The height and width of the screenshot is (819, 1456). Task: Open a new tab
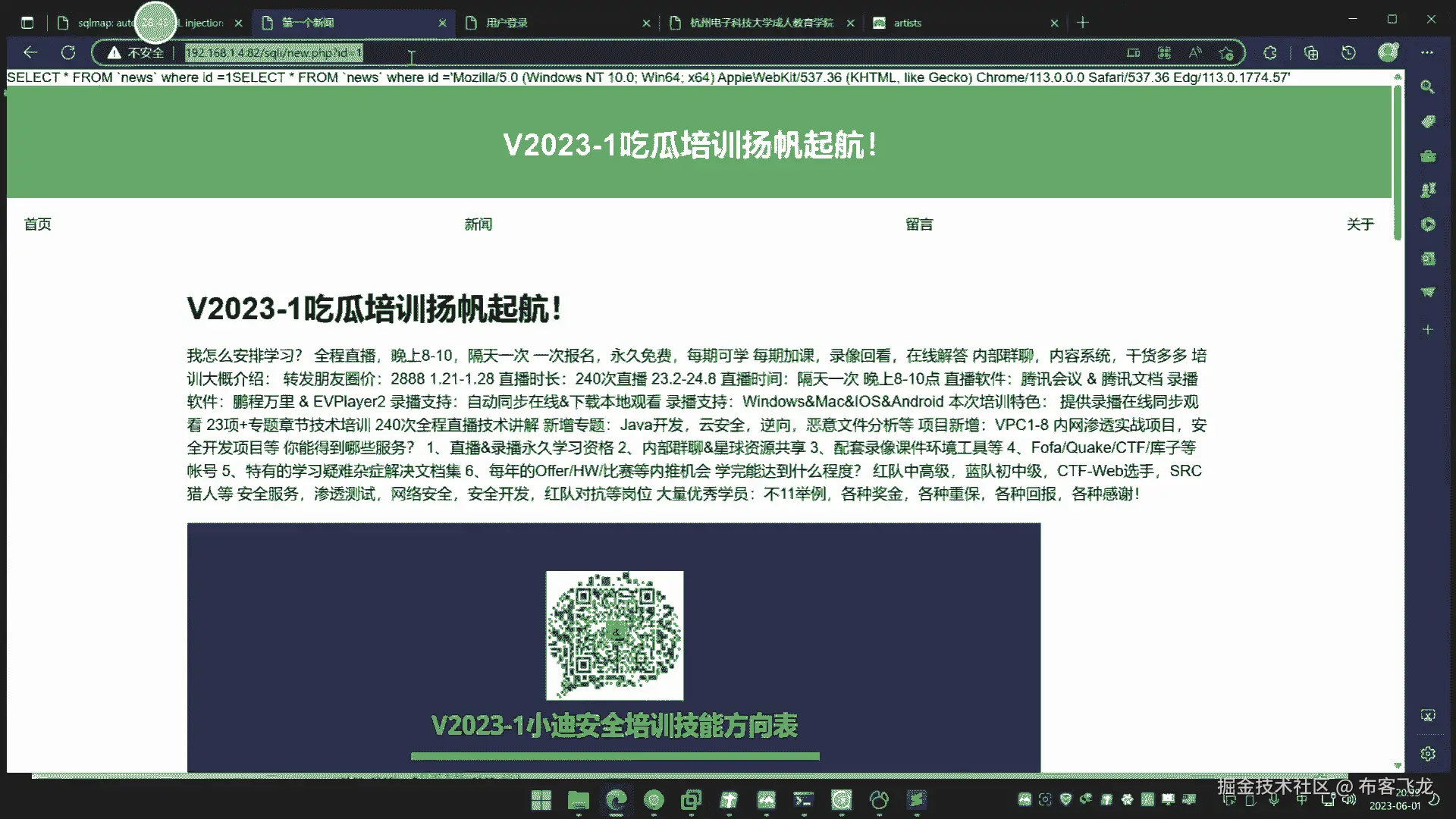[x=1083, y=23]
